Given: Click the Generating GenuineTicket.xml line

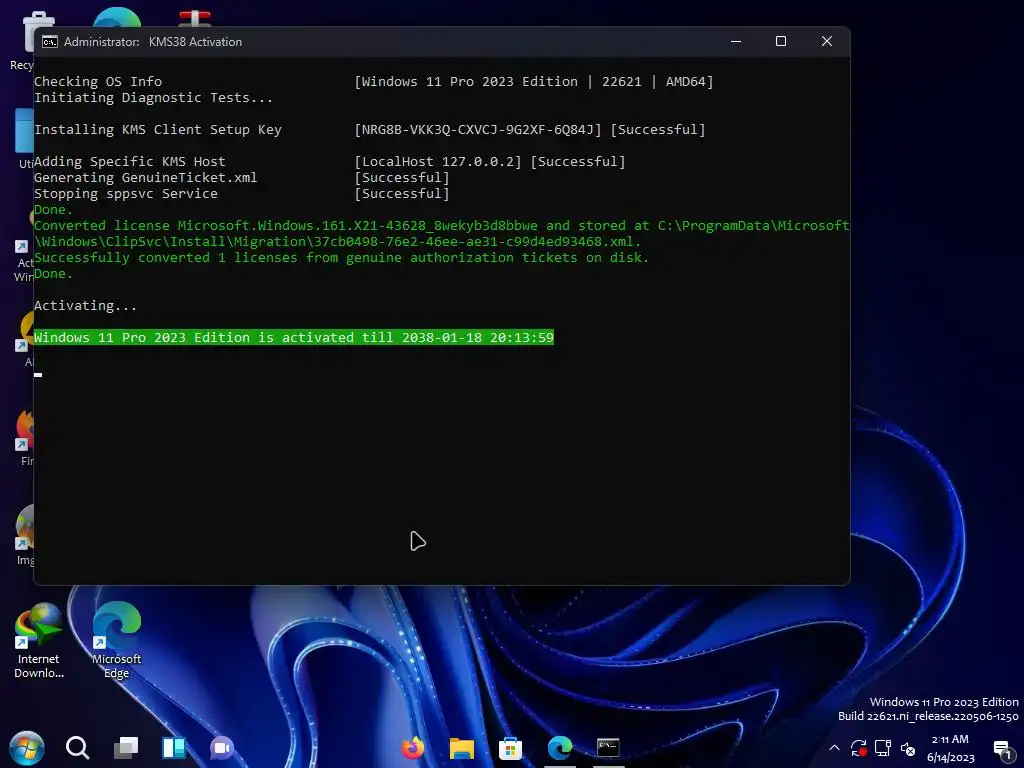Looking at the screenshot, I should click(146, 178).
